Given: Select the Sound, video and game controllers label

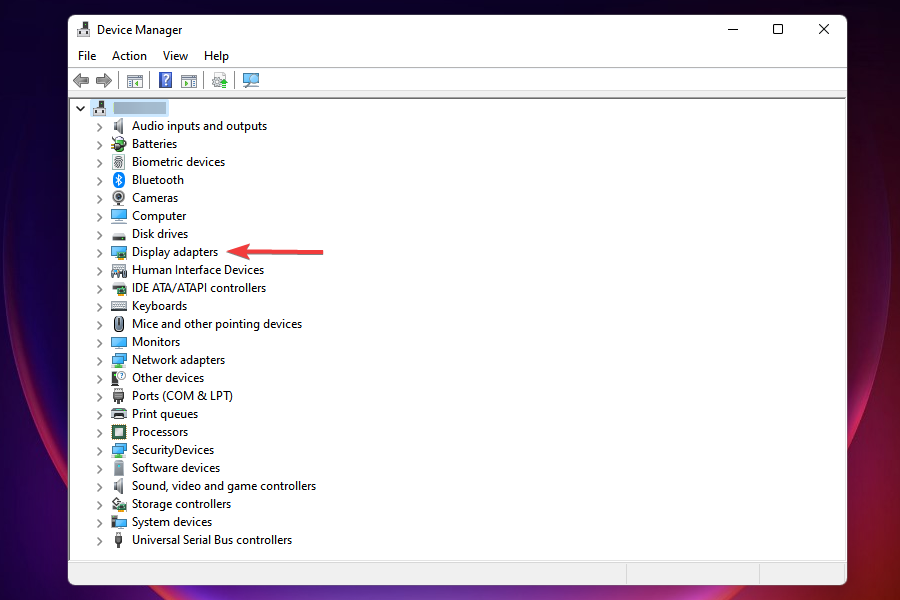Looking at the screenshot, I should (224, 486).
